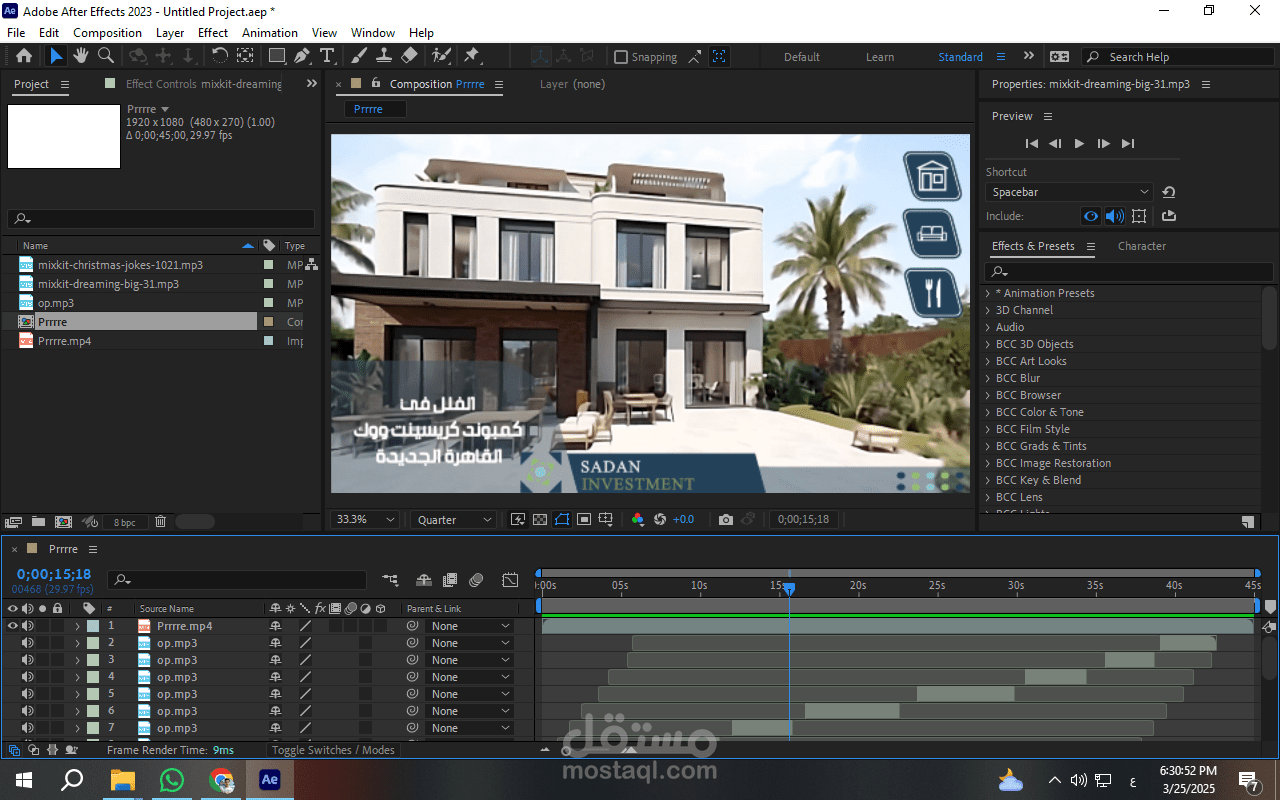Expand Animation Presets category

[988, 293]
